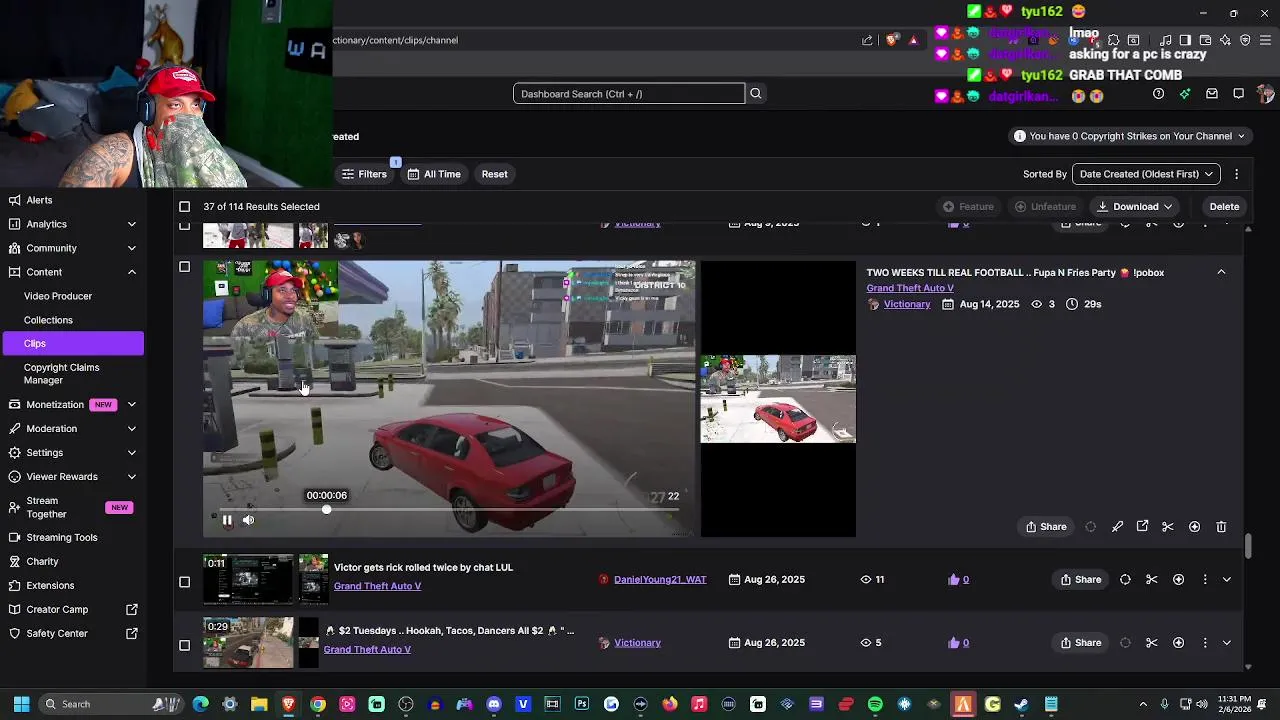Reset the clip filters

pos(494,174)
